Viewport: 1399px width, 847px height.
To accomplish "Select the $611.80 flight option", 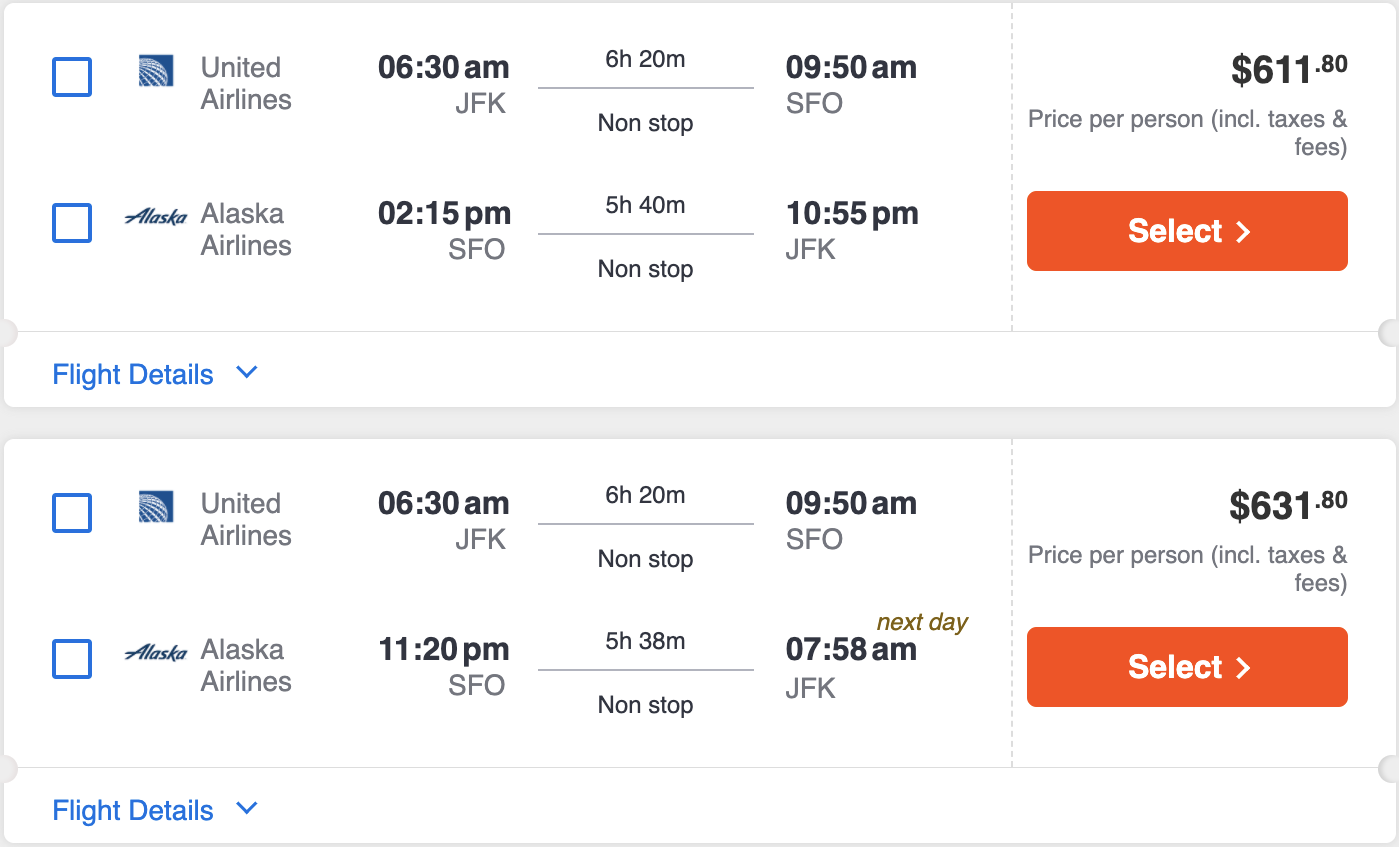I will click(x=1187, y=231).
